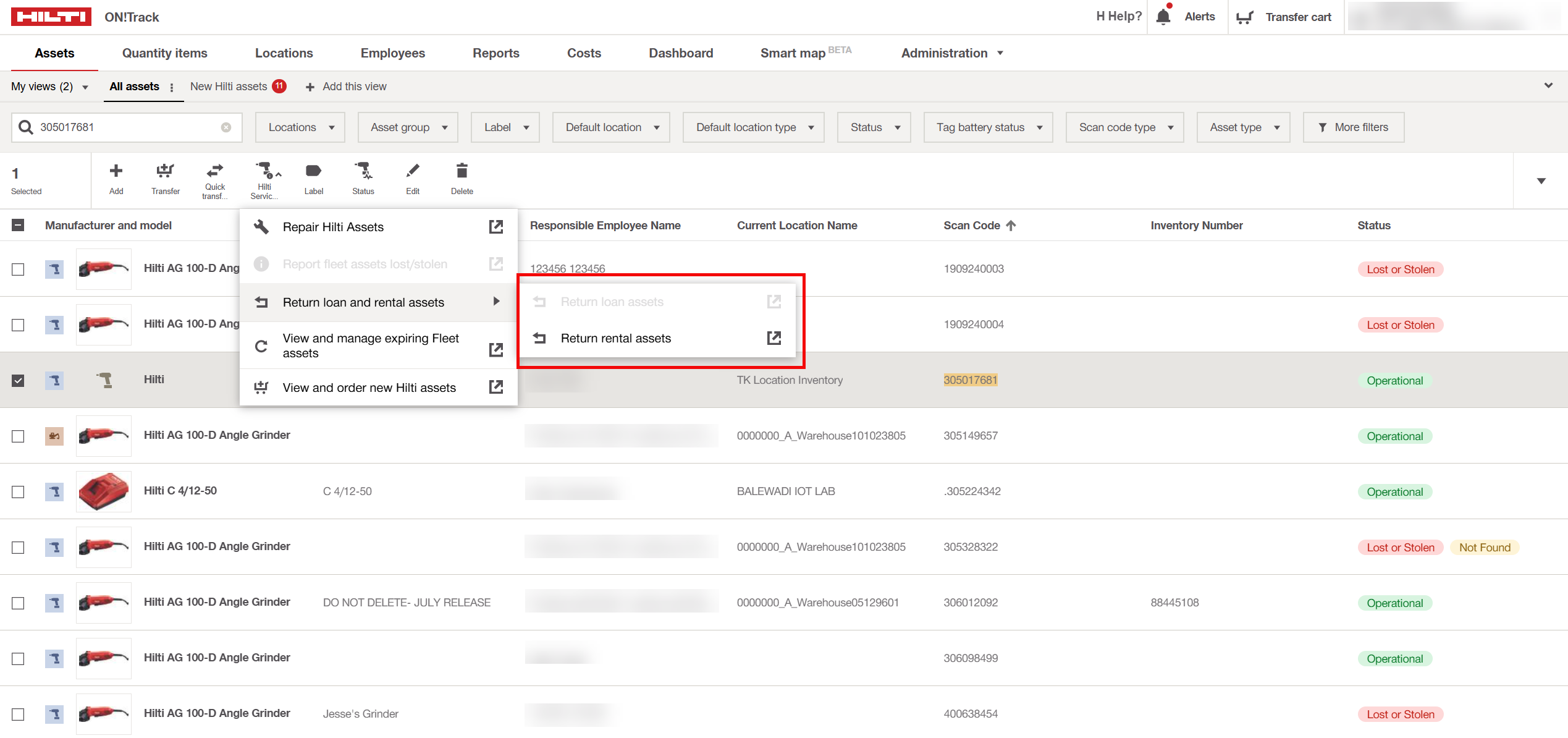Screen dimensions: 1568x738
Task: Open the Default location type dropdown
Action: (x=754, y=127)
